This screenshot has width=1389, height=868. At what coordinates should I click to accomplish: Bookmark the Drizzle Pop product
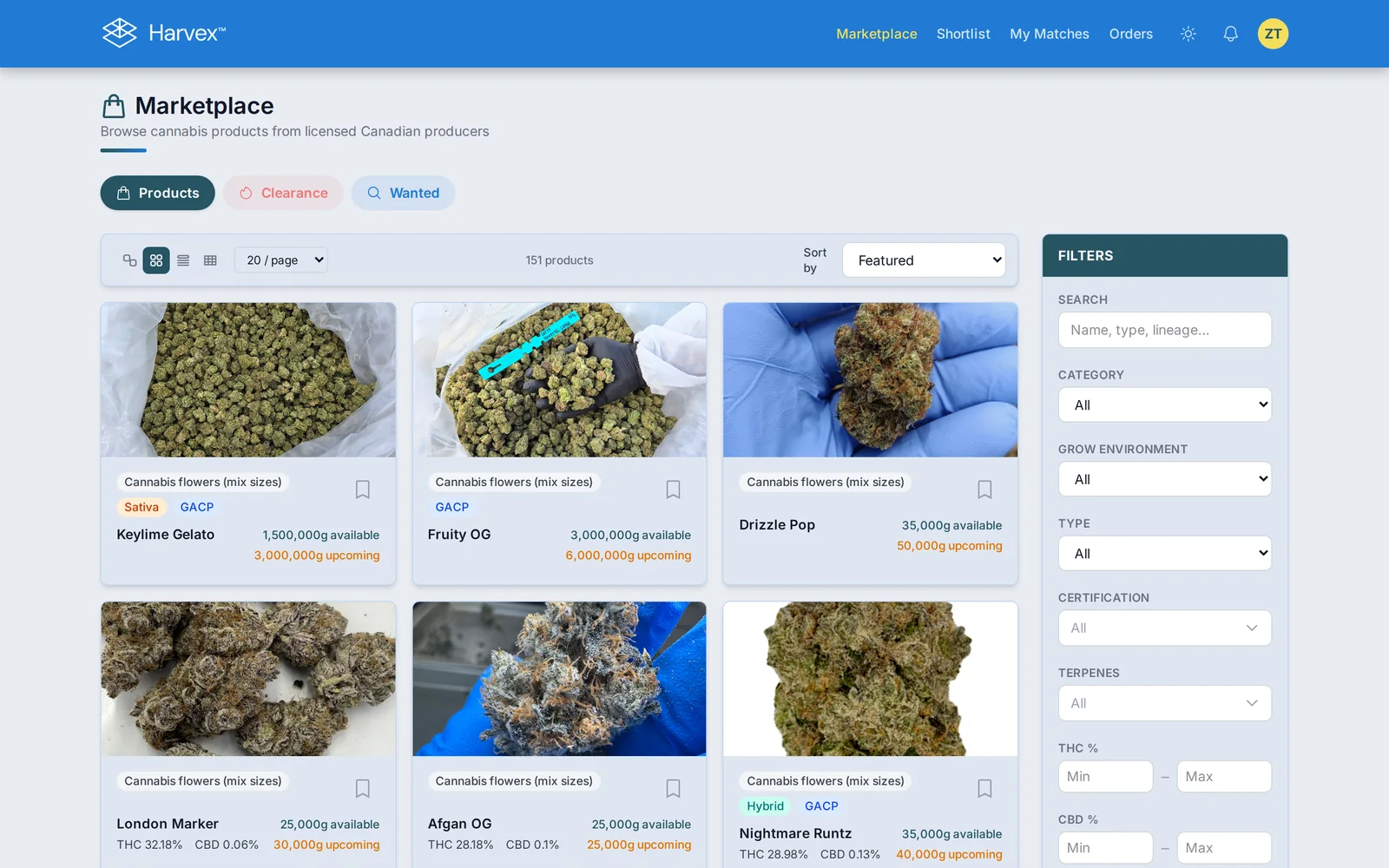click(984, 490)
